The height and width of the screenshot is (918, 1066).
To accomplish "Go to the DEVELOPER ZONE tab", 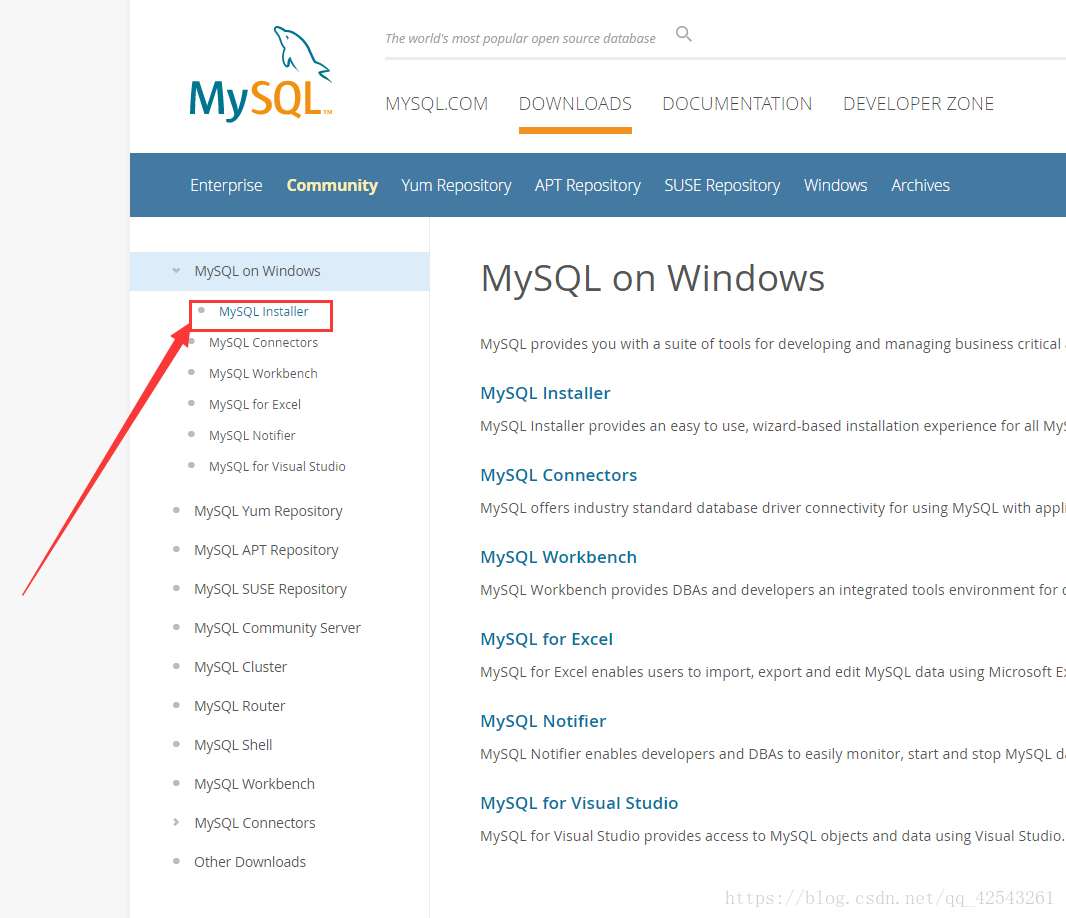I will click(918, 103).
